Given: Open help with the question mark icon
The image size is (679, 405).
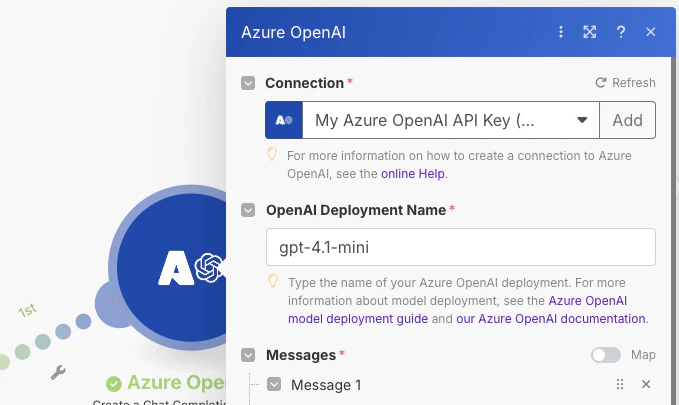Looking at the screenshot, I should [621, 32].
